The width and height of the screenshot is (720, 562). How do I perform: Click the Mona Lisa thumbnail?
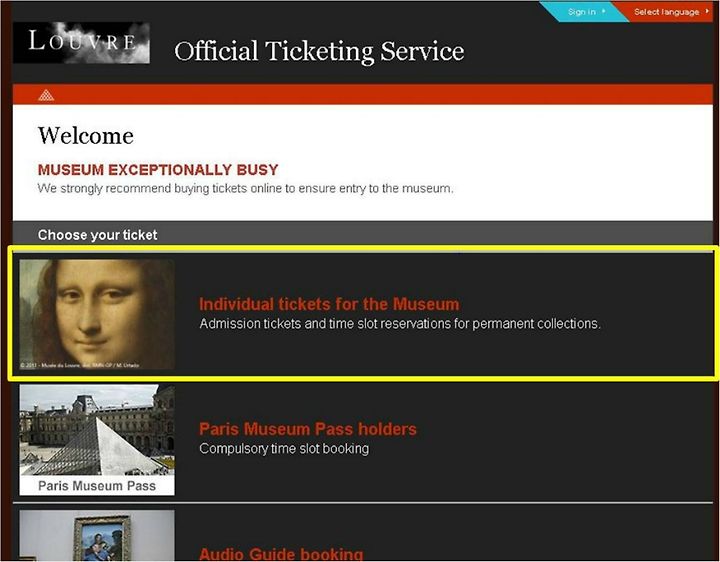tap(97, 315)
